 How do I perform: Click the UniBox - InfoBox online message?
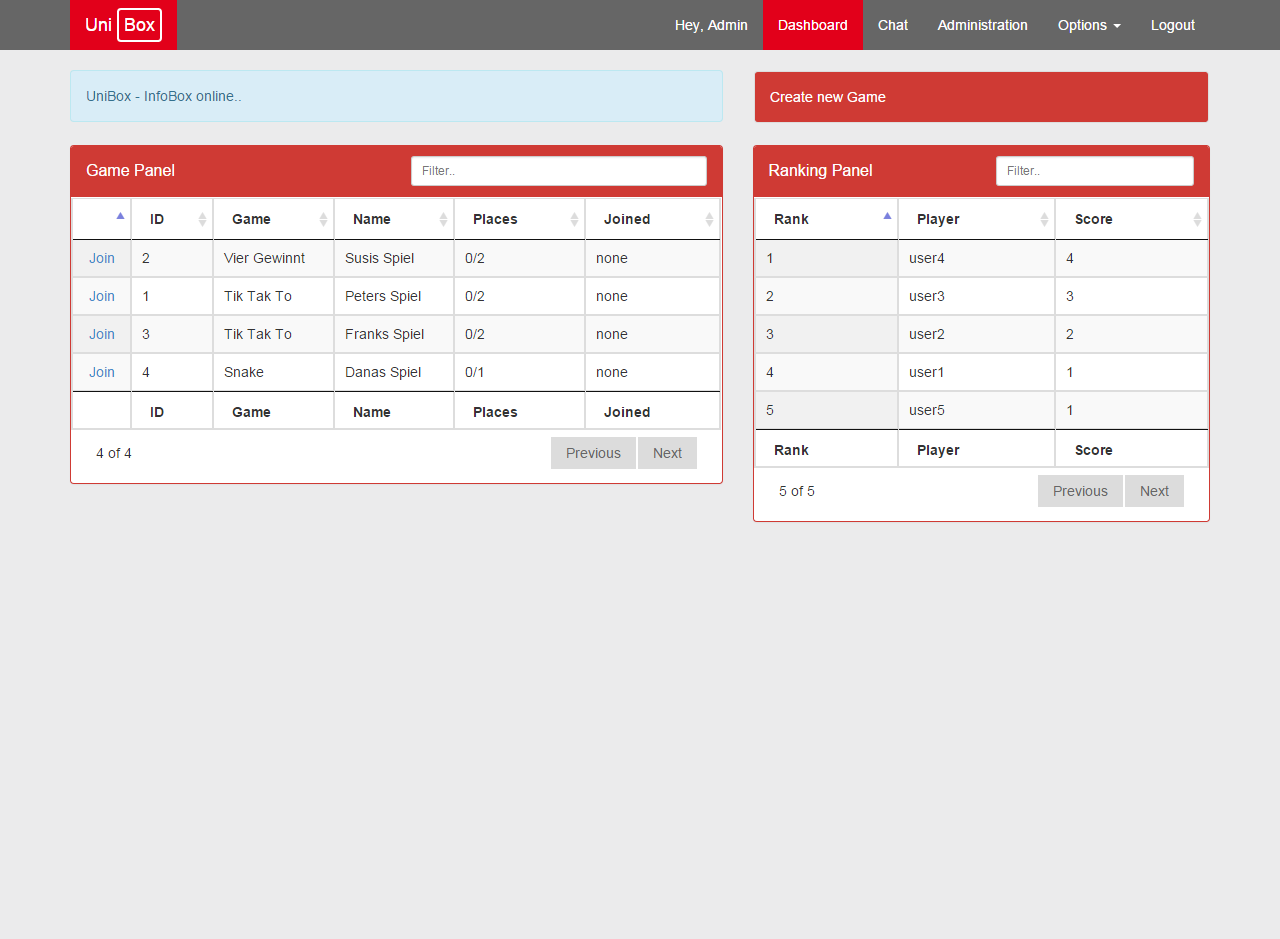coord(396,96)
